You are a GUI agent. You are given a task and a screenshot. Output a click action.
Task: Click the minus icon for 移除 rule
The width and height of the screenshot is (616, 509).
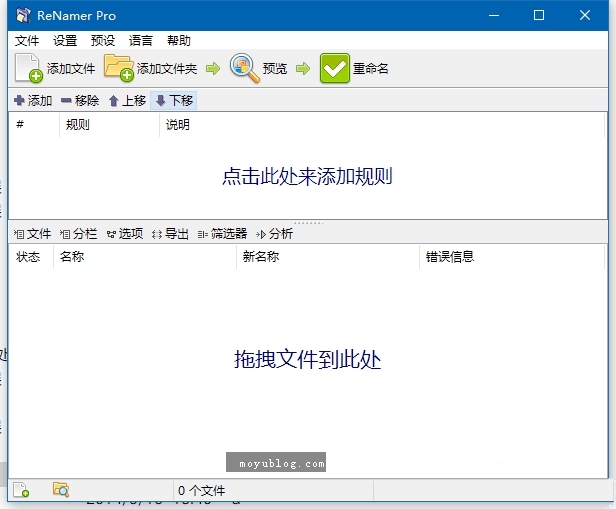[x=66, y=101]
